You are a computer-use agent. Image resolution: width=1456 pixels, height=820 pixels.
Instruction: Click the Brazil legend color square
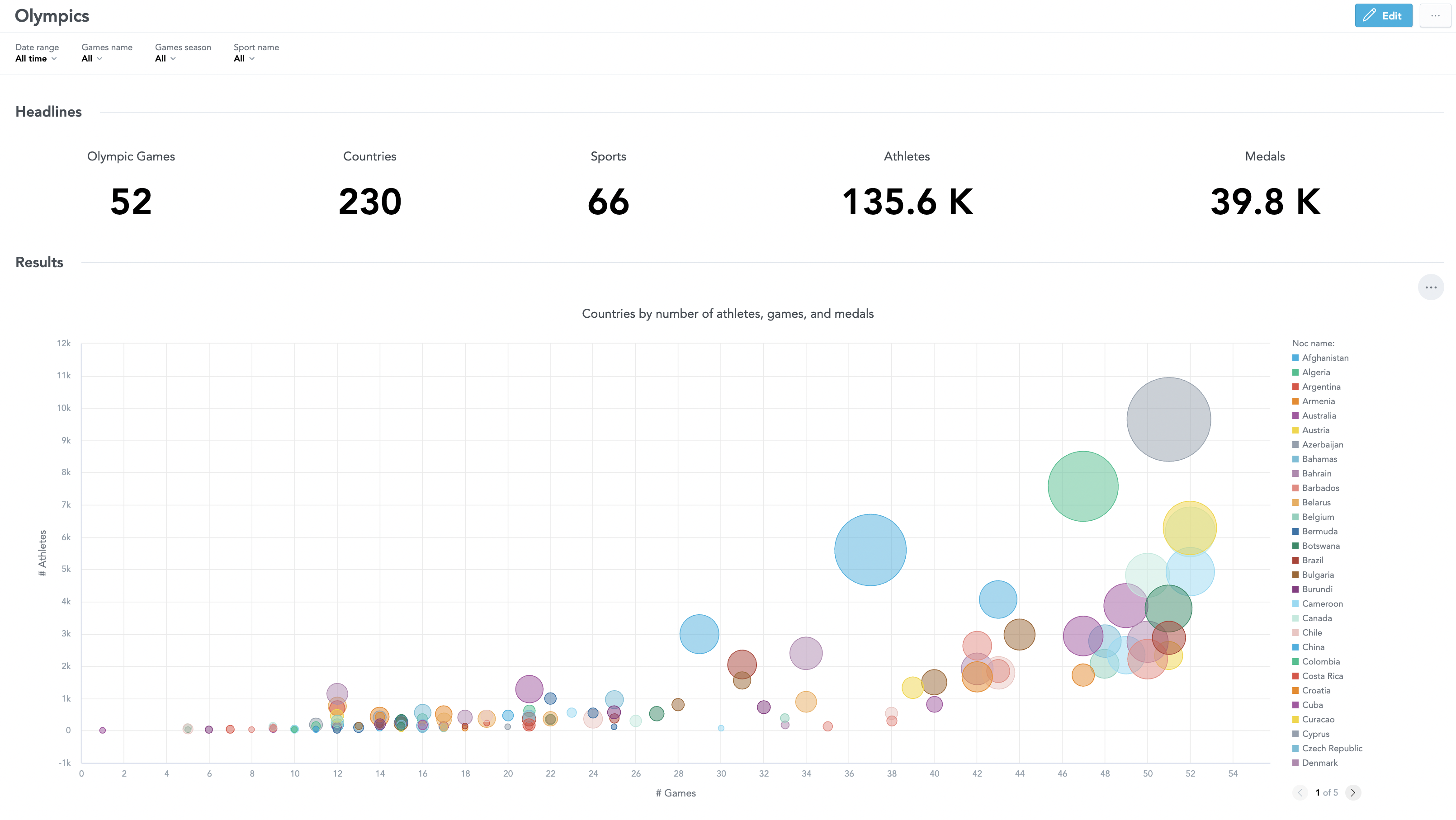click(x=1295, y=560)
